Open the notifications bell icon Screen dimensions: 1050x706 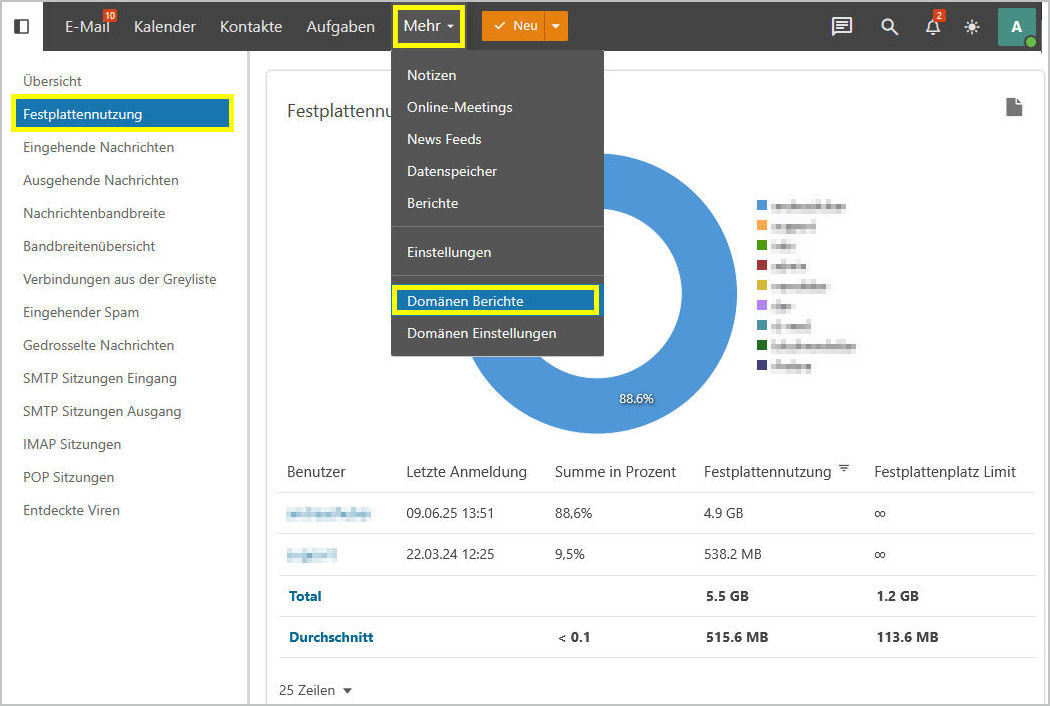(x=933, y=27)
